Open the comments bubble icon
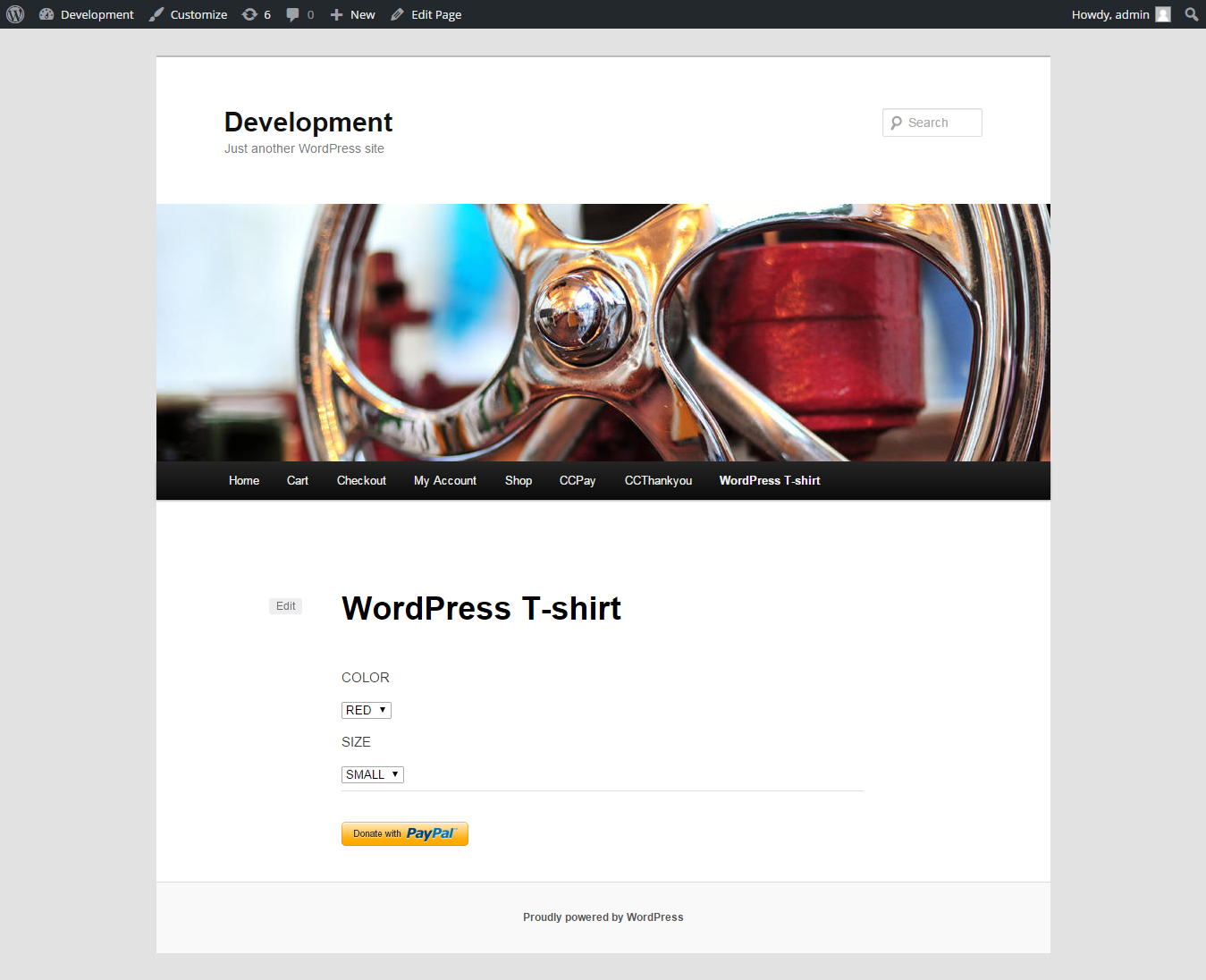Screen dimensions: 1206x980 pyautogui.click(x=292, y=14)
